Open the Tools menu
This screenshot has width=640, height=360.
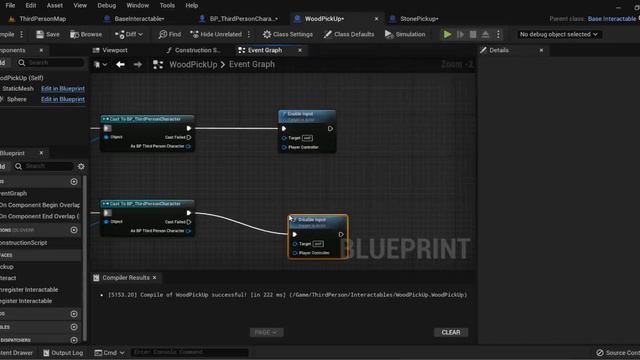click(x=167, y=5)
